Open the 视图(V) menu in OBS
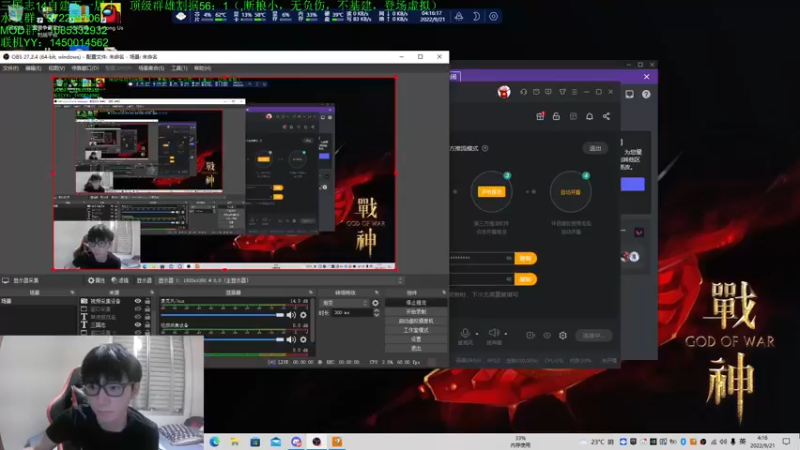Image resolution: width=800 pixels, height=450 pixels. tap(57, 68)
